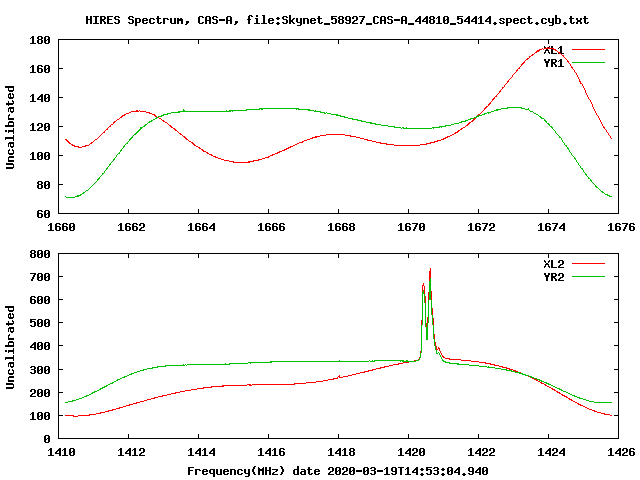Click the XL1 legend label
The height and width of the screenshot is (480, 640).
(x=554, y=50)
